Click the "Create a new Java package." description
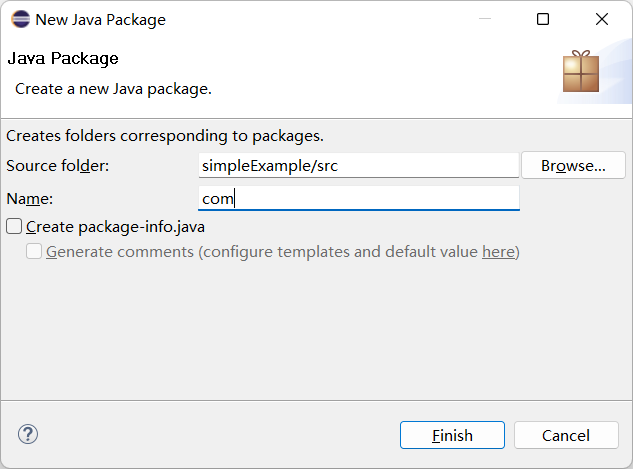The height and width of the screenshot is (469, 633). [x=113, y=89]
